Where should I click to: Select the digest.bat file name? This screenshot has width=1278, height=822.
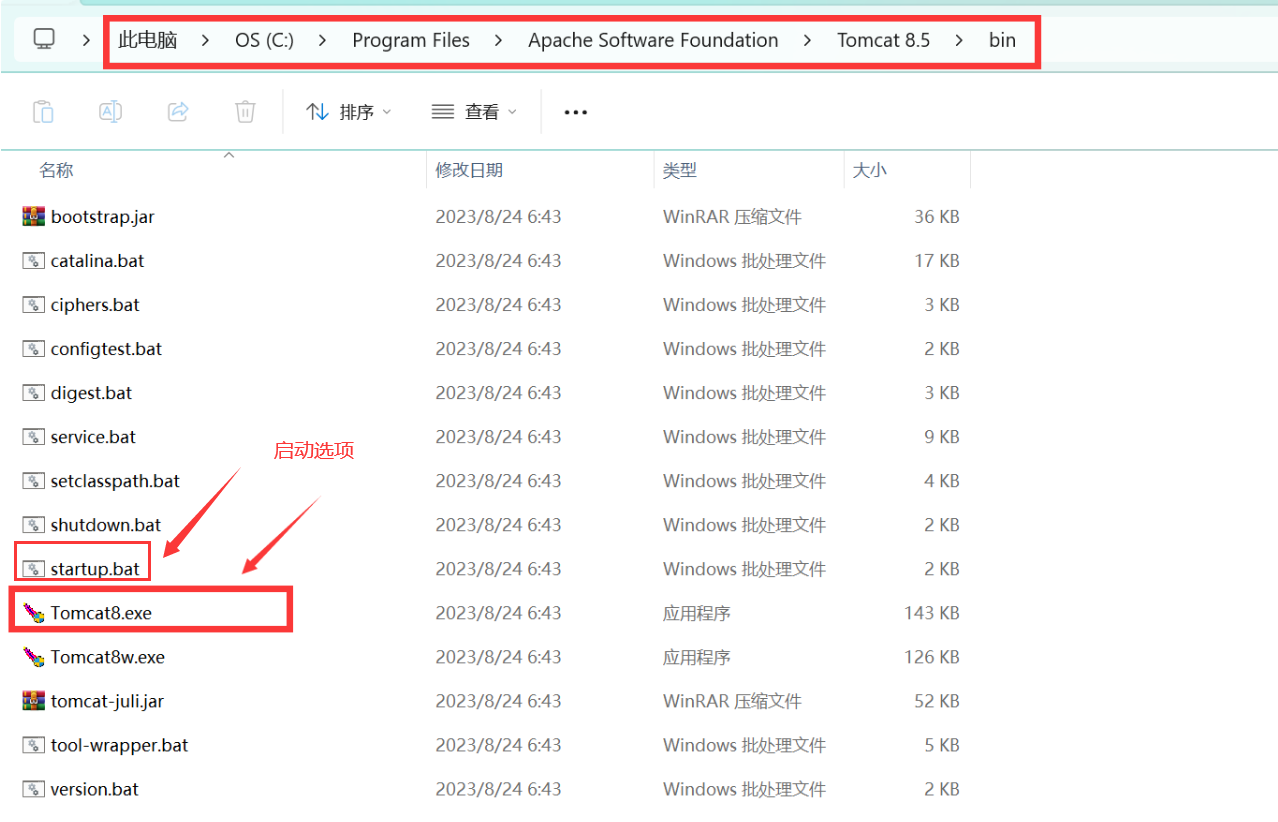[91, 392]
